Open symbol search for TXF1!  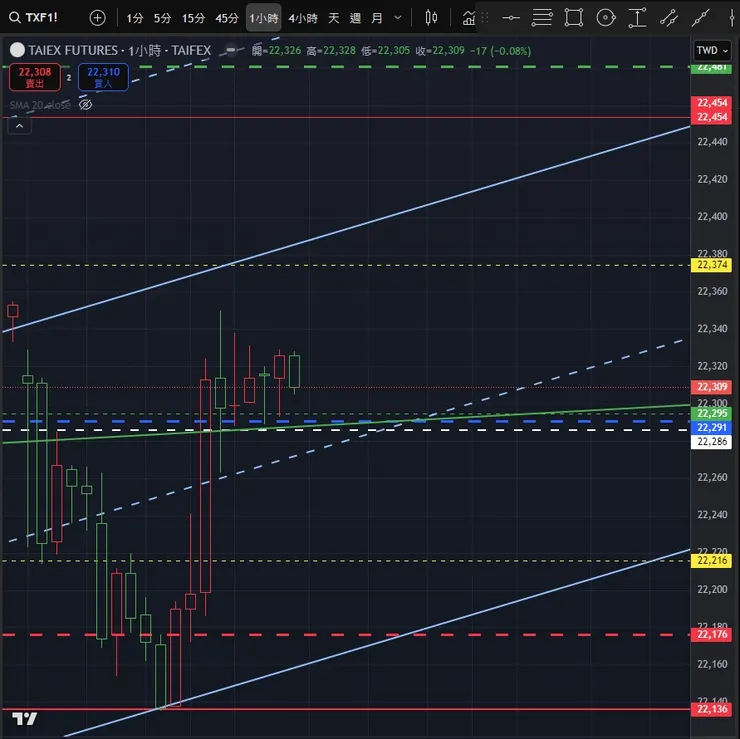[34, 18]
